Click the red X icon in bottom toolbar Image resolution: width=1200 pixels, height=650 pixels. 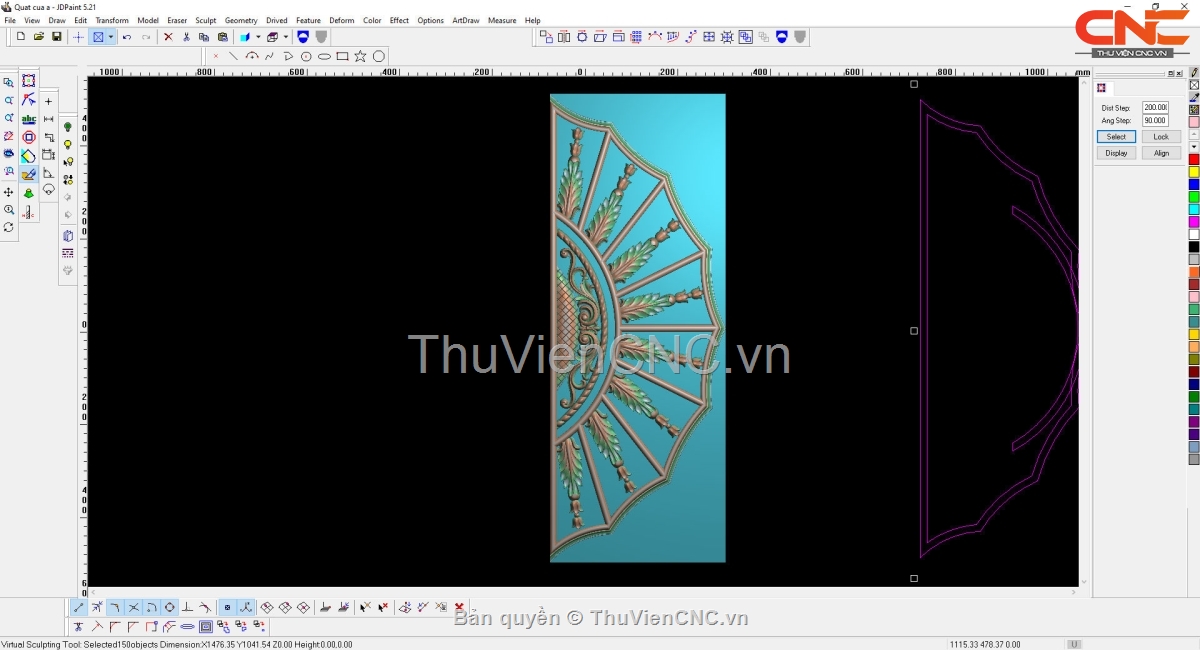click(459, 607)
